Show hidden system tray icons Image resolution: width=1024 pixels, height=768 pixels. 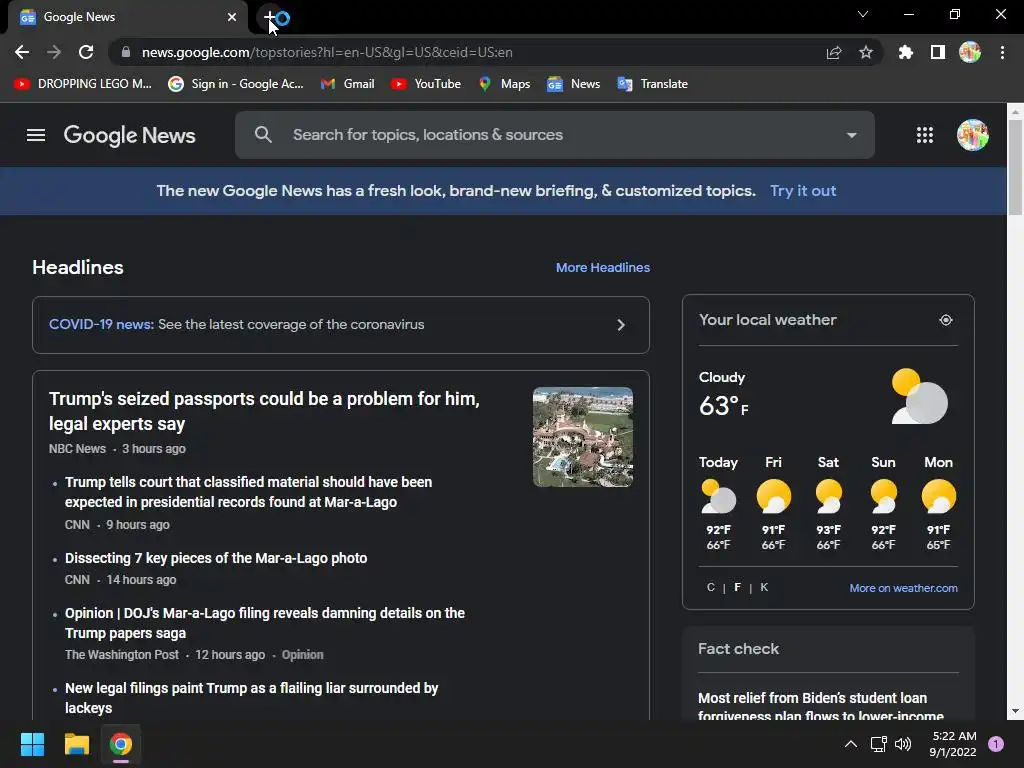click(x=851, y=744)
